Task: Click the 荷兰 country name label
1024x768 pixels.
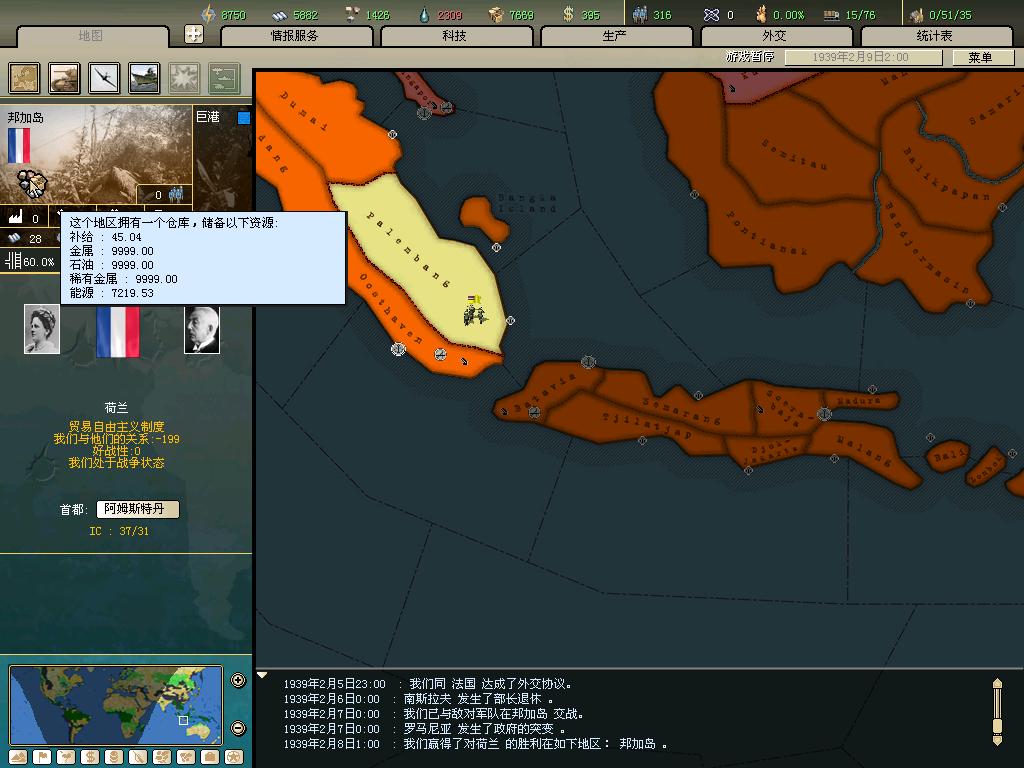Action: click(x=116, y=408)
